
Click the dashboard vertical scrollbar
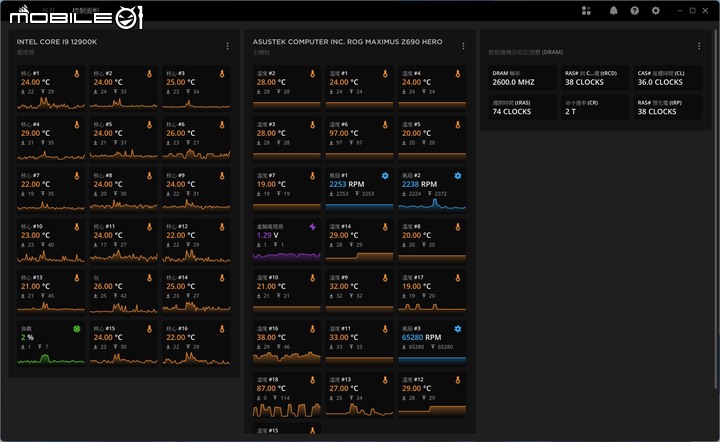[717, 207]
